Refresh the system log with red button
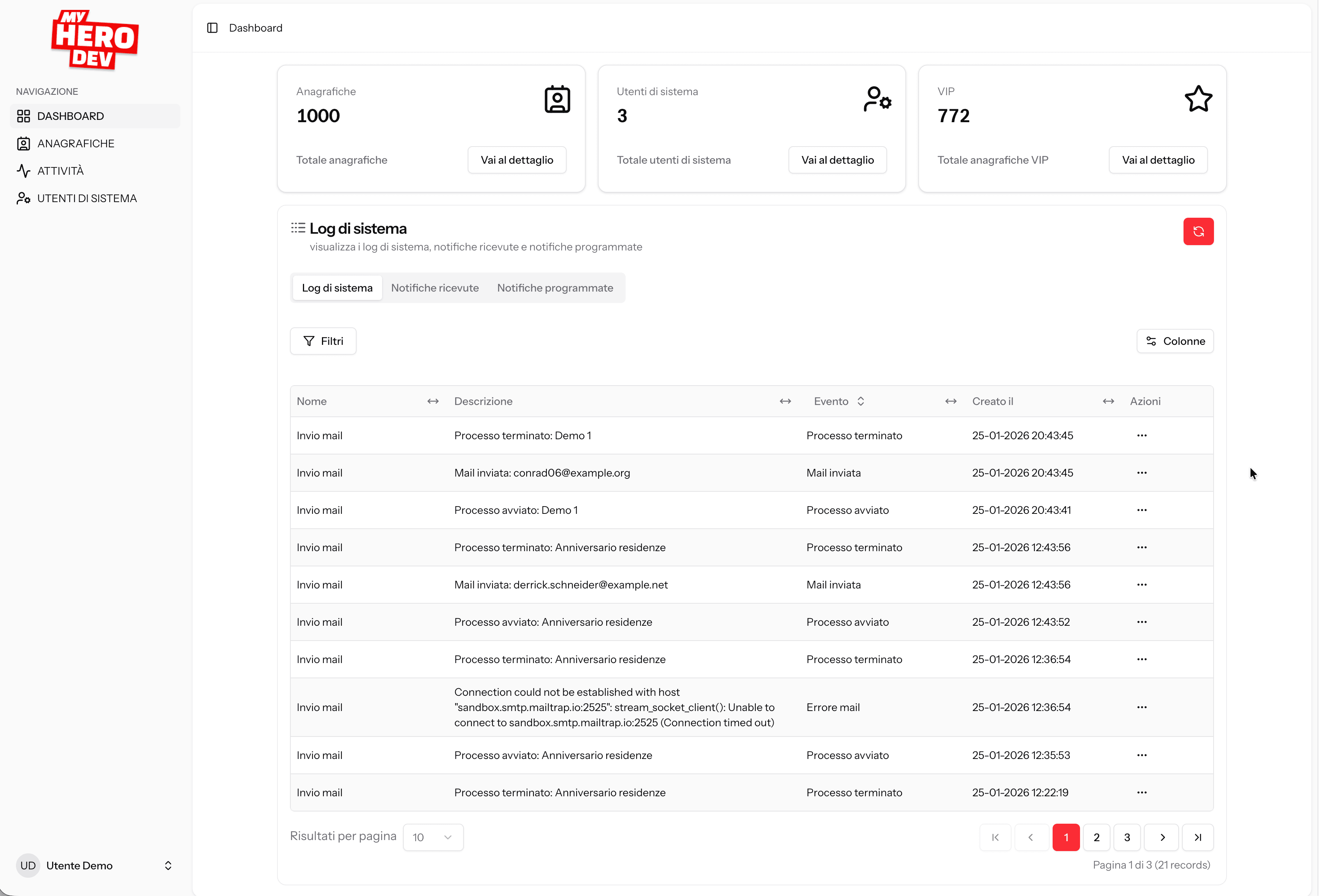This screenshot has height=896, width=1319. (x=1198, y=231)
